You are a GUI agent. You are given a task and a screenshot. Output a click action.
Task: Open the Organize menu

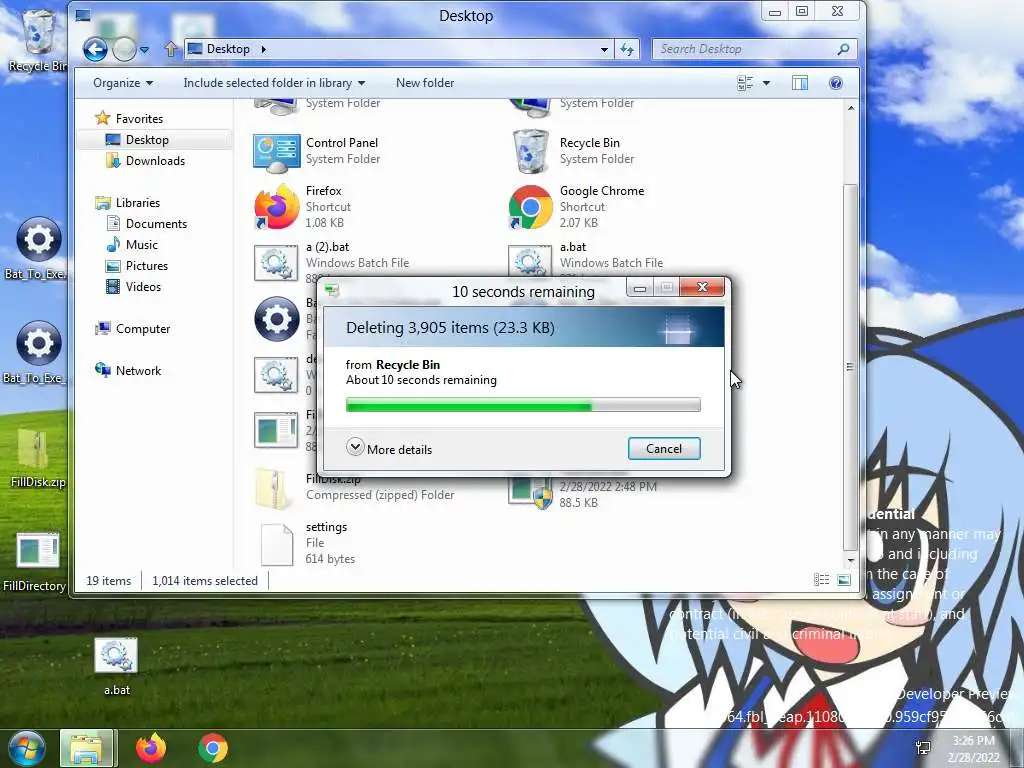tap(123, 83)
